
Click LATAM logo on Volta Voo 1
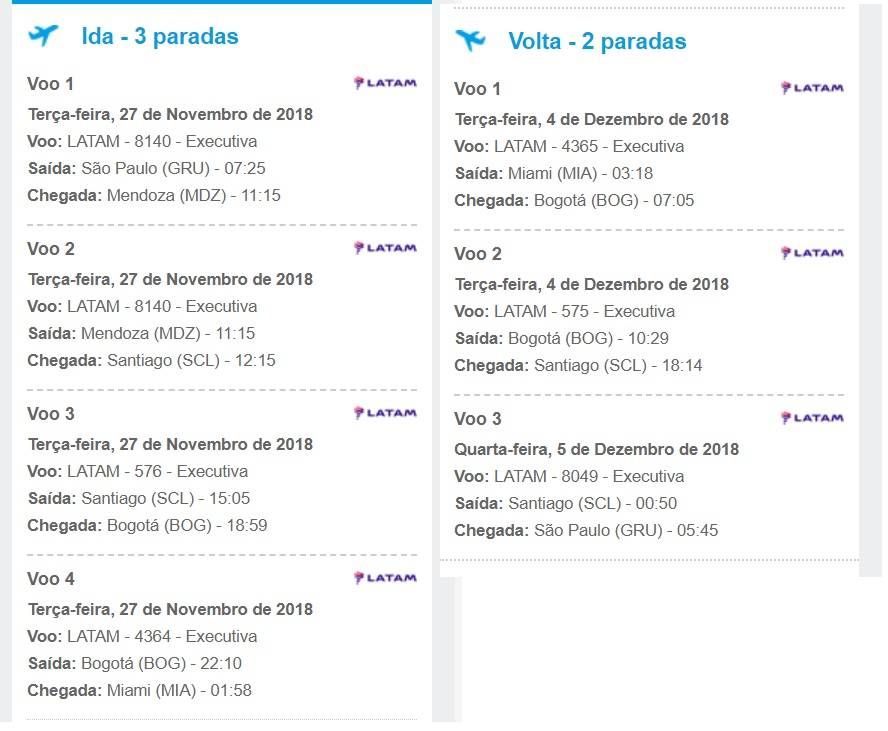click(812, 88)
